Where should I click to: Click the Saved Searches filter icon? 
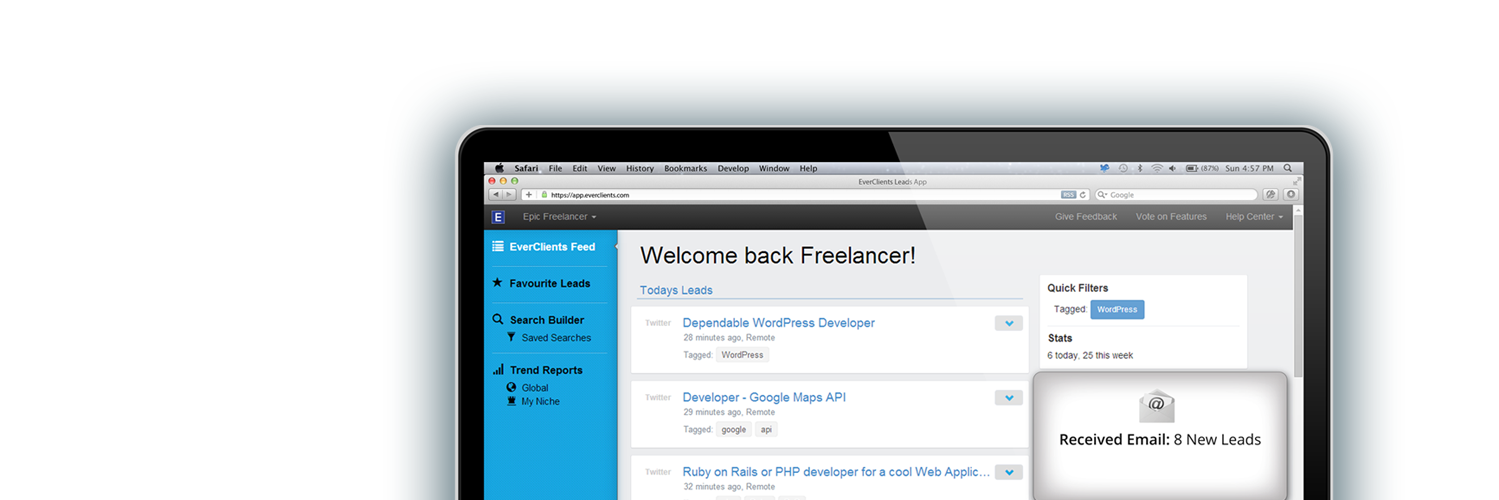[511, 338]
